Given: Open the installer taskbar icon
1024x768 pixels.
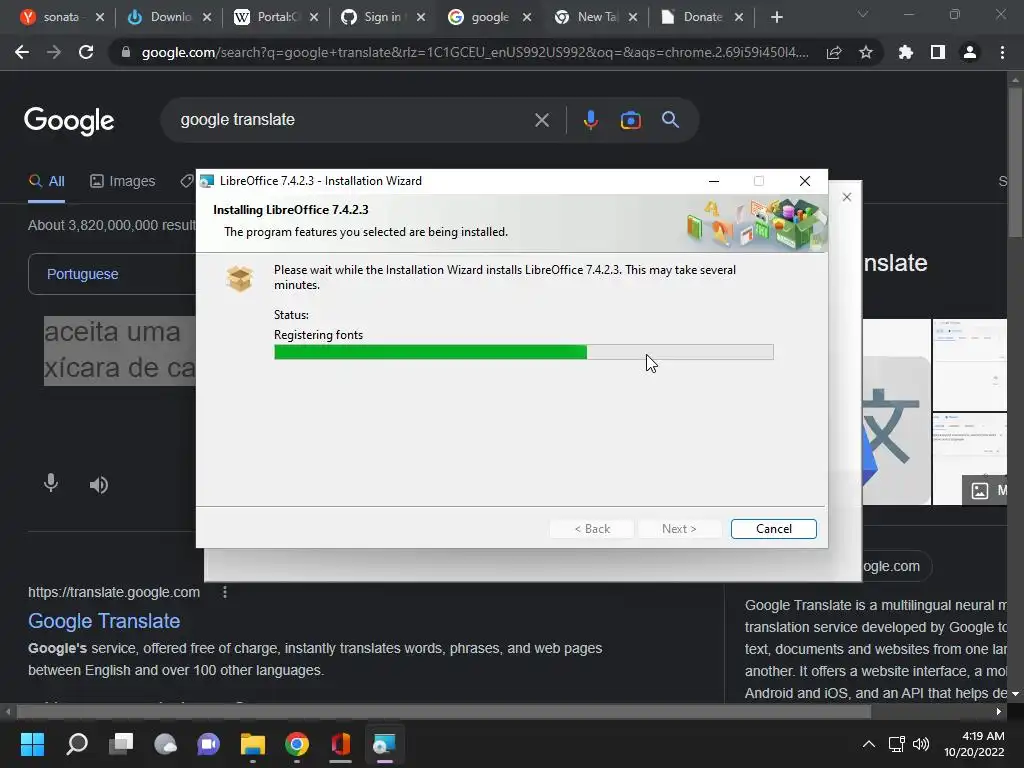Looking at the screenshot, I should coord(384,744).
